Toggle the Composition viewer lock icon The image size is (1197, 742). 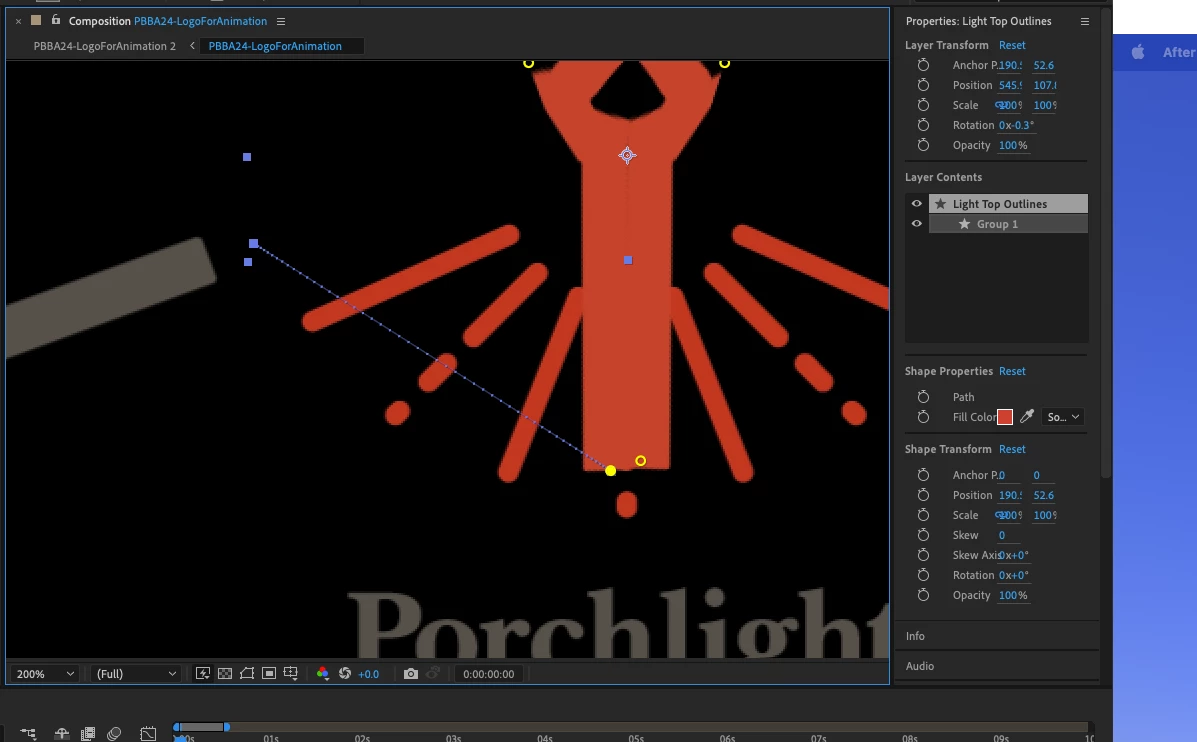point(56,21)
